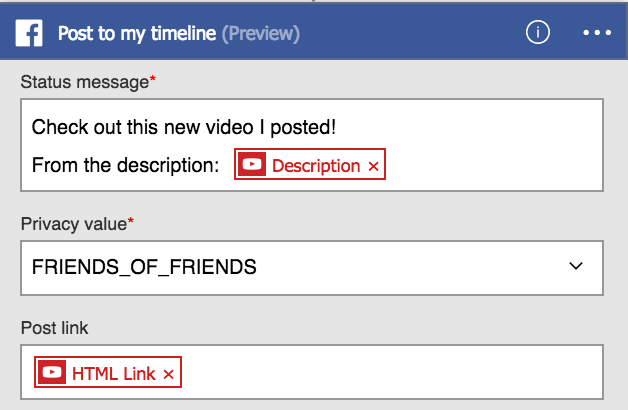Image resolution: width=628 pixels, height=410 pixels.
Task: Select the HTML Link dynamic content token
Action: pyautogui.click(x=113, y=374)
